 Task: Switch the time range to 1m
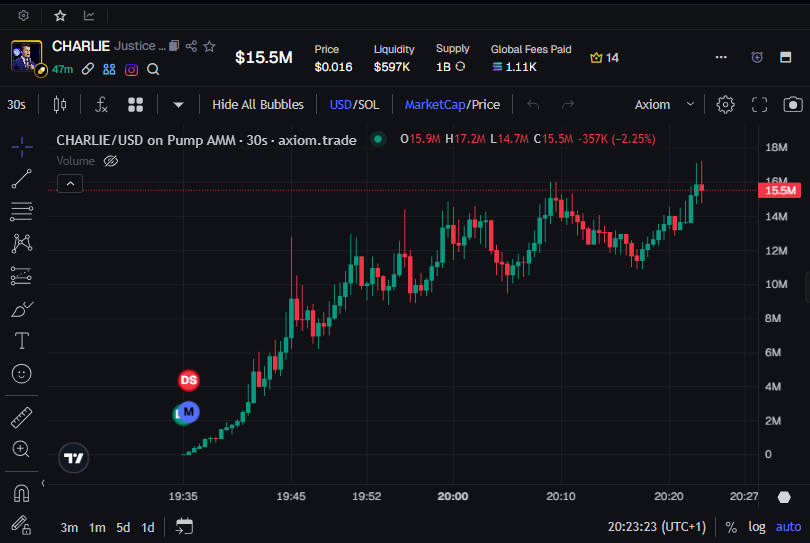pos(97,527)
